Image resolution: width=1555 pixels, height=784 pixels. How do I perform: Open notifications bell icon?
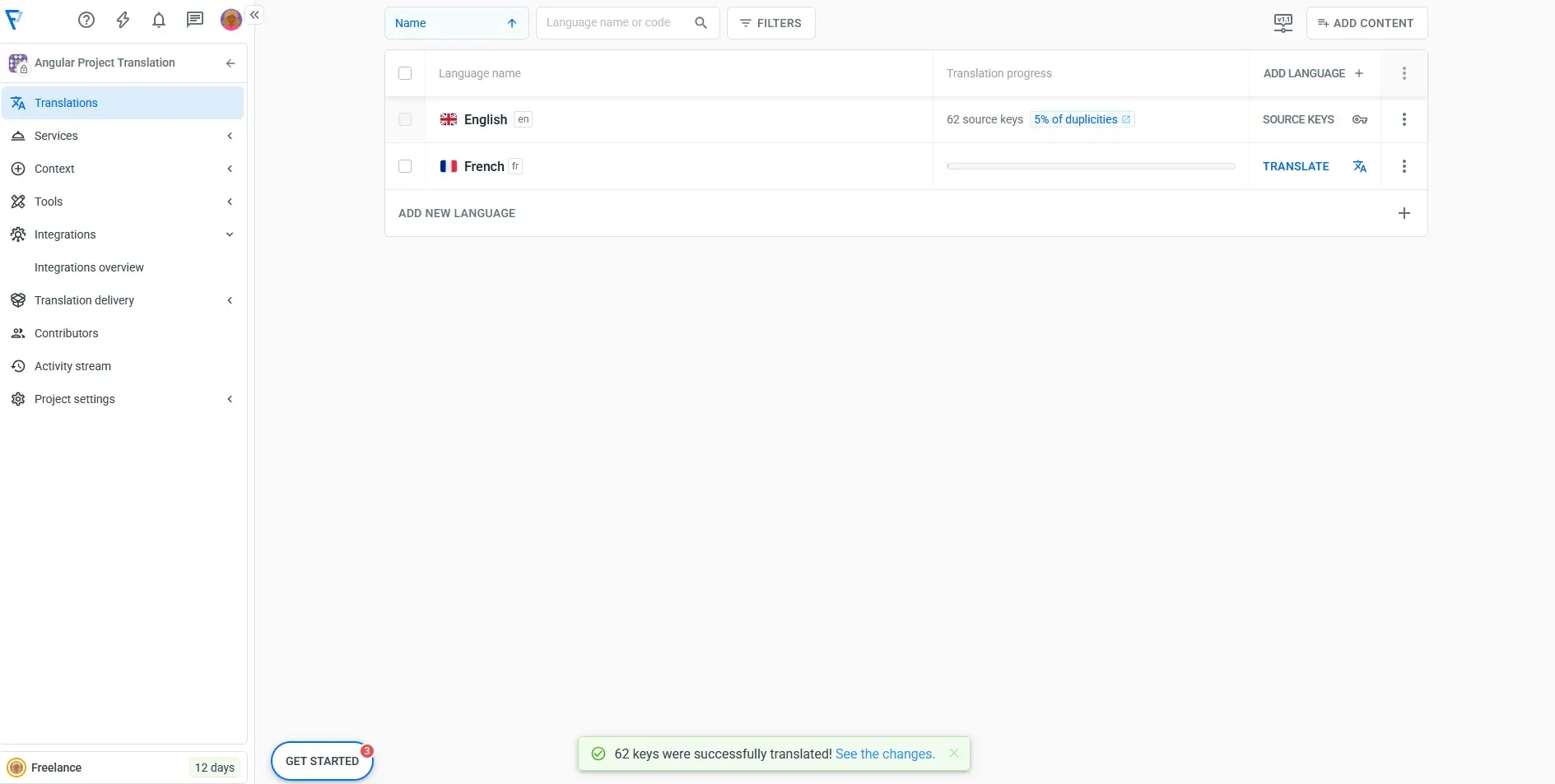(159, 21)
